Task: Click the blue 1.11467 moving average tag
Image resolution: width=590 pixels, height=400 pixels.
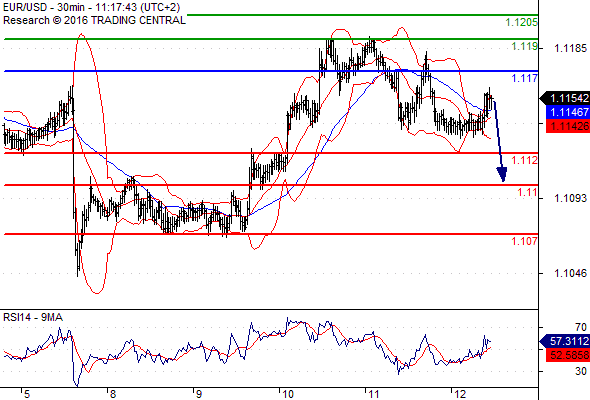Action: tap(568, 112)
